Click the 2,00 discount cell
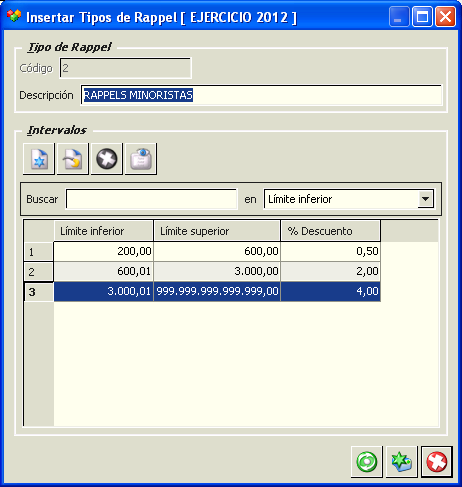 [x=331, y=271]
